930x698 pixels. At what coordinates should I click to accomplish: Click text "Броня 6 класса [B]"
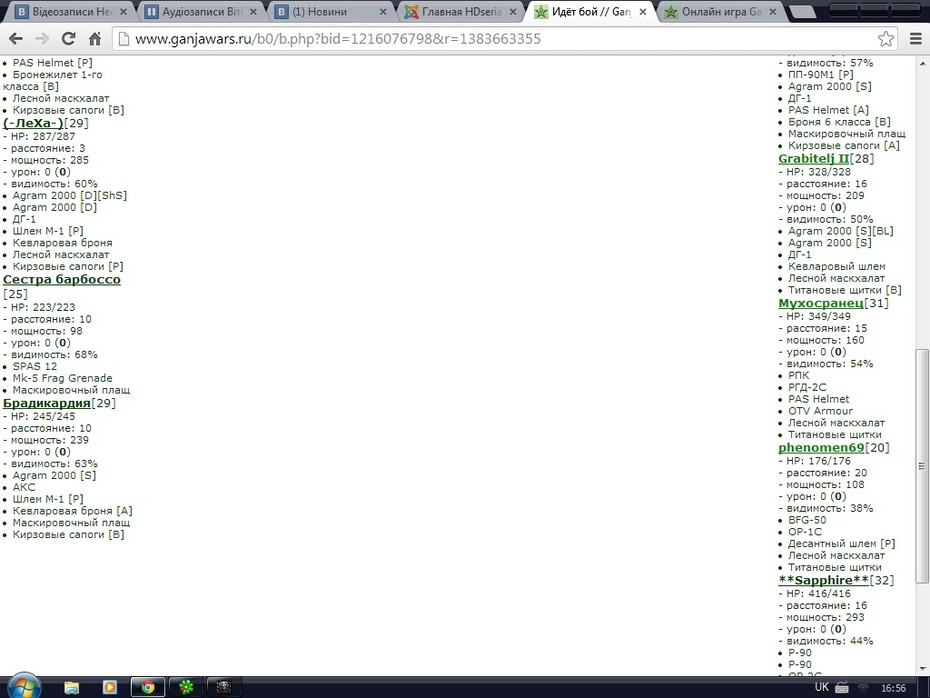coord(839,122)
